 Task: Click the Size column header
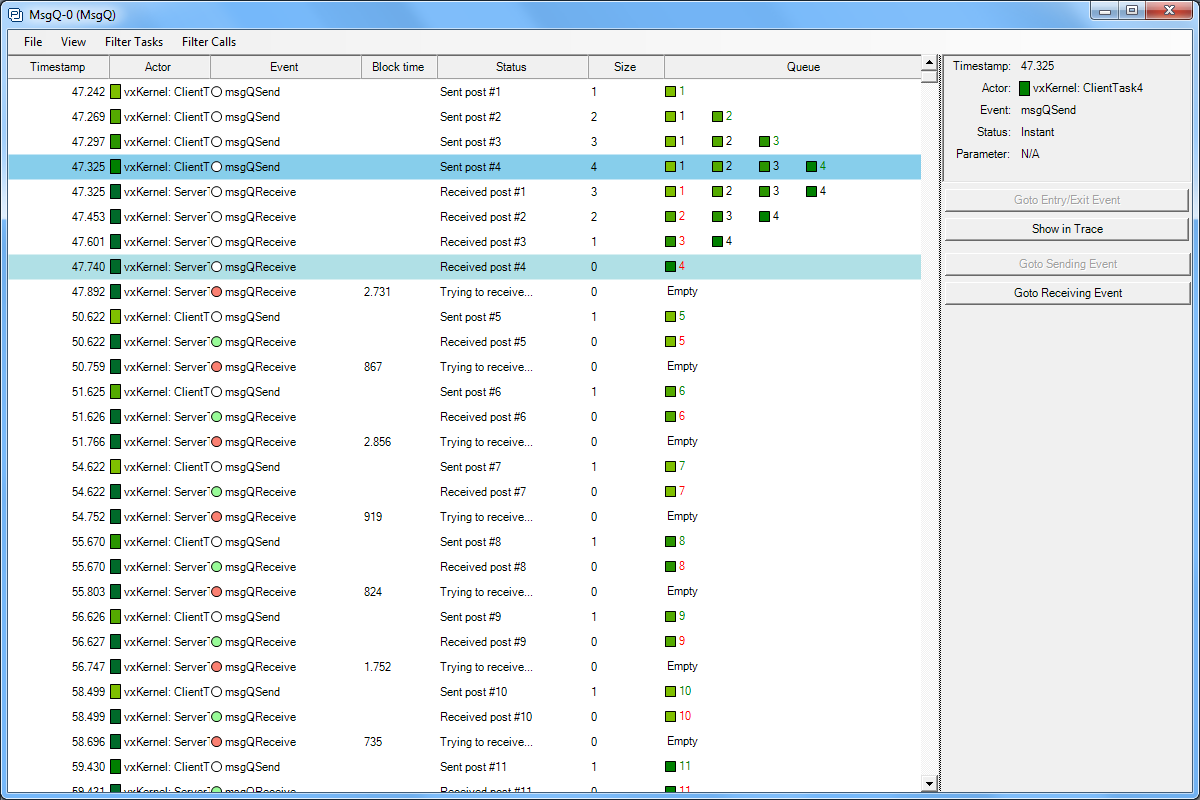coord(625,67)
